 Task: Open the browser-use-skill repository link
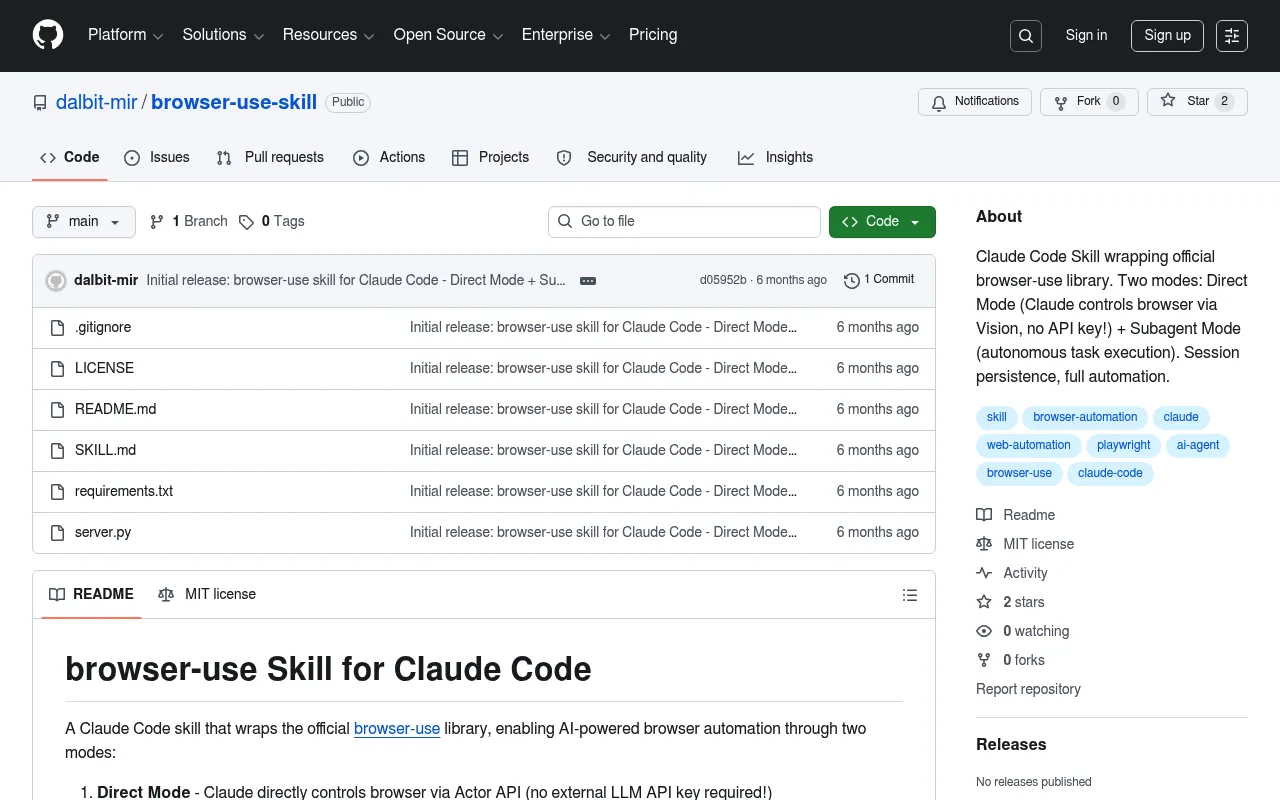click(x=234, y=102)
